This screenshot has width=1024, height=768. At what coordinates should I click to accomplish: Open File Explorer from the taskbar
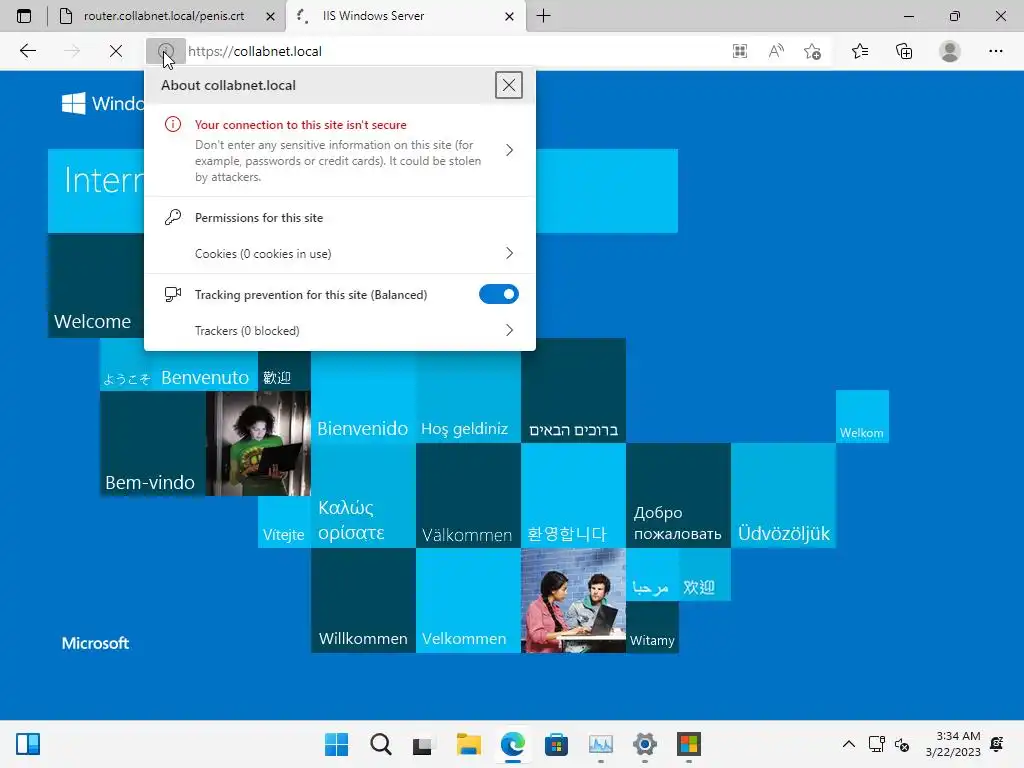point(468,744)
